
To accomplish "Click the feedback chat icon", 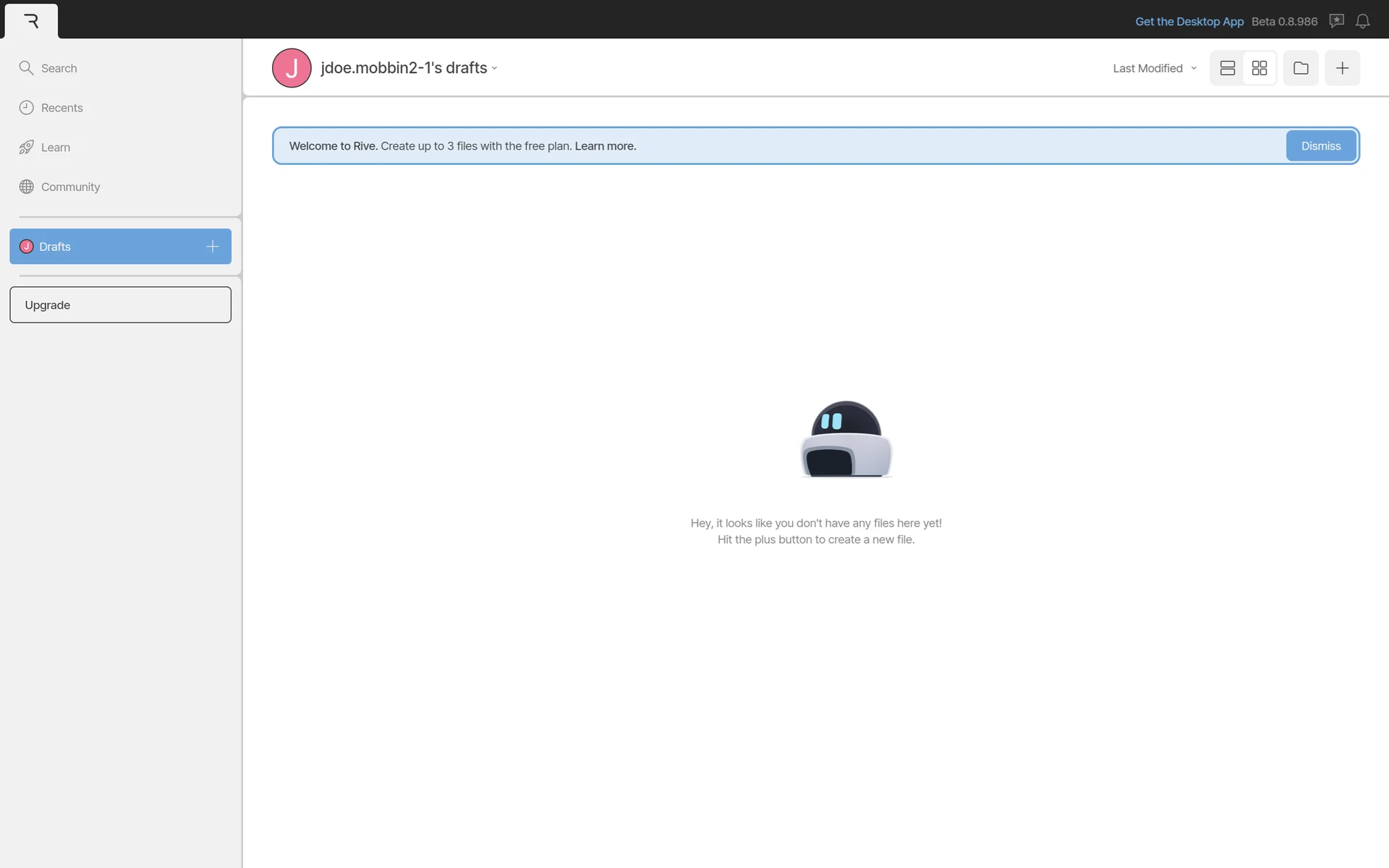I will [x=1336, y=22].
